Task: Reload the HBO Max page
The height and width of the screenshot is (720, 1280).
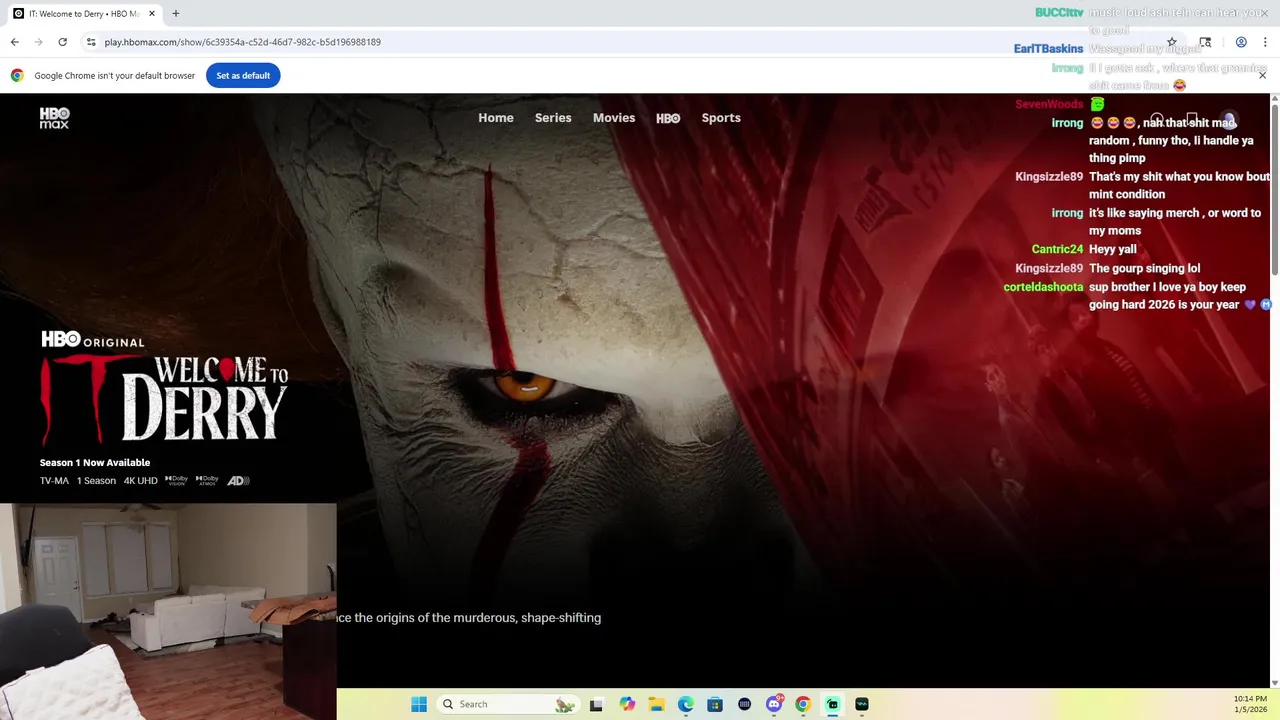Action: coord(62,42)
